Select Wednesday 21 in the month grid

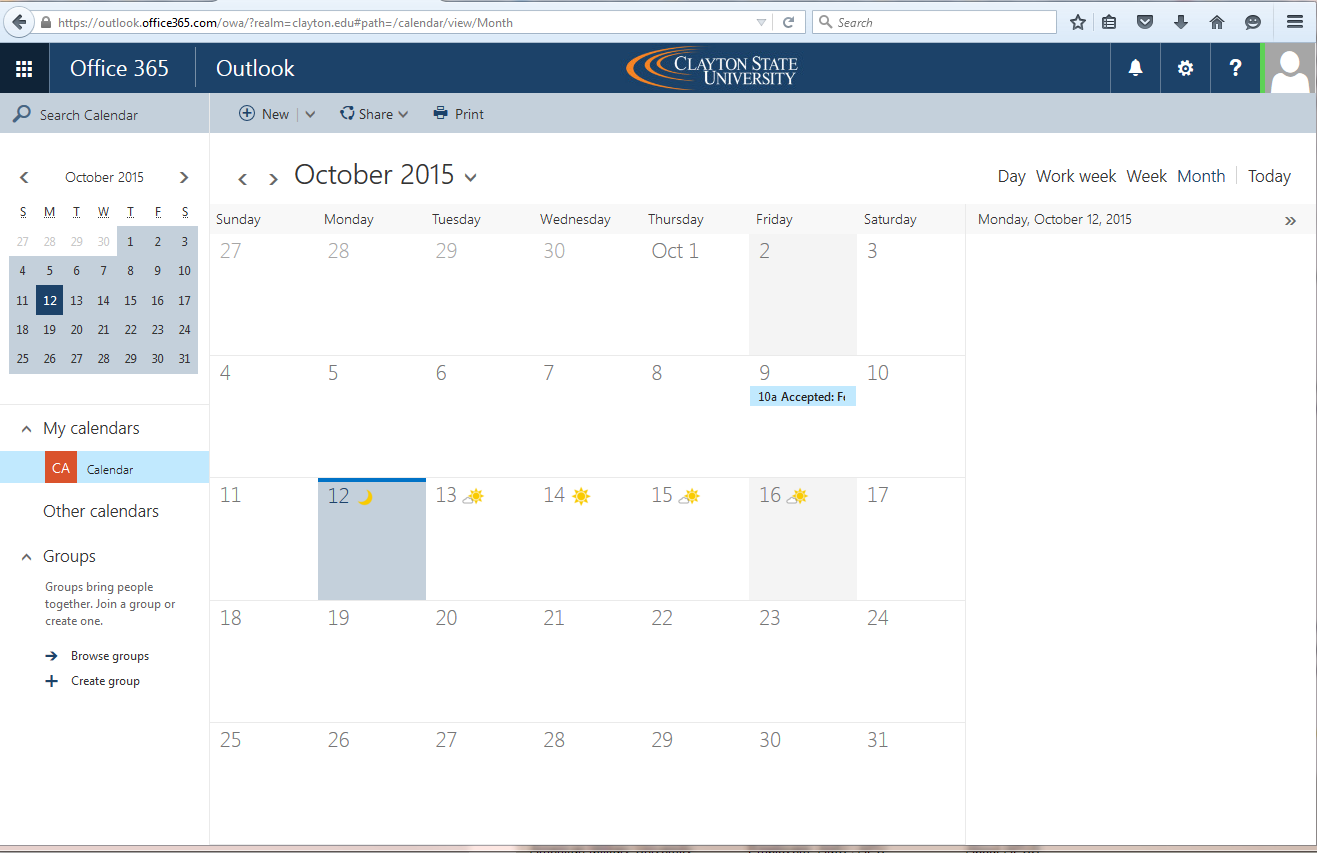(x=587, y=660)
